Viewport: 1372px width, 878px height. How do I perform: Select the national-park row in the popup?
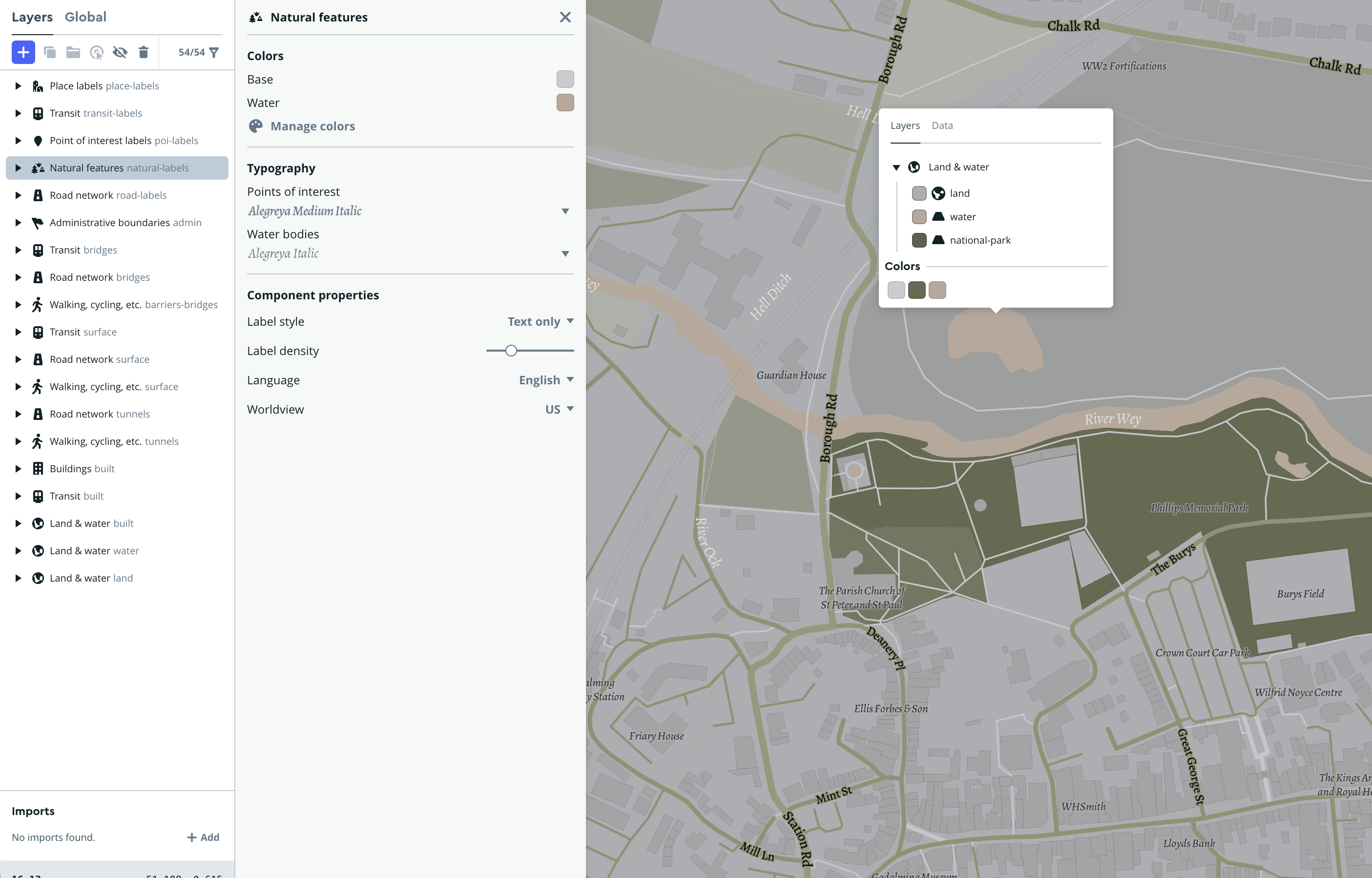[x=979, y=240]
